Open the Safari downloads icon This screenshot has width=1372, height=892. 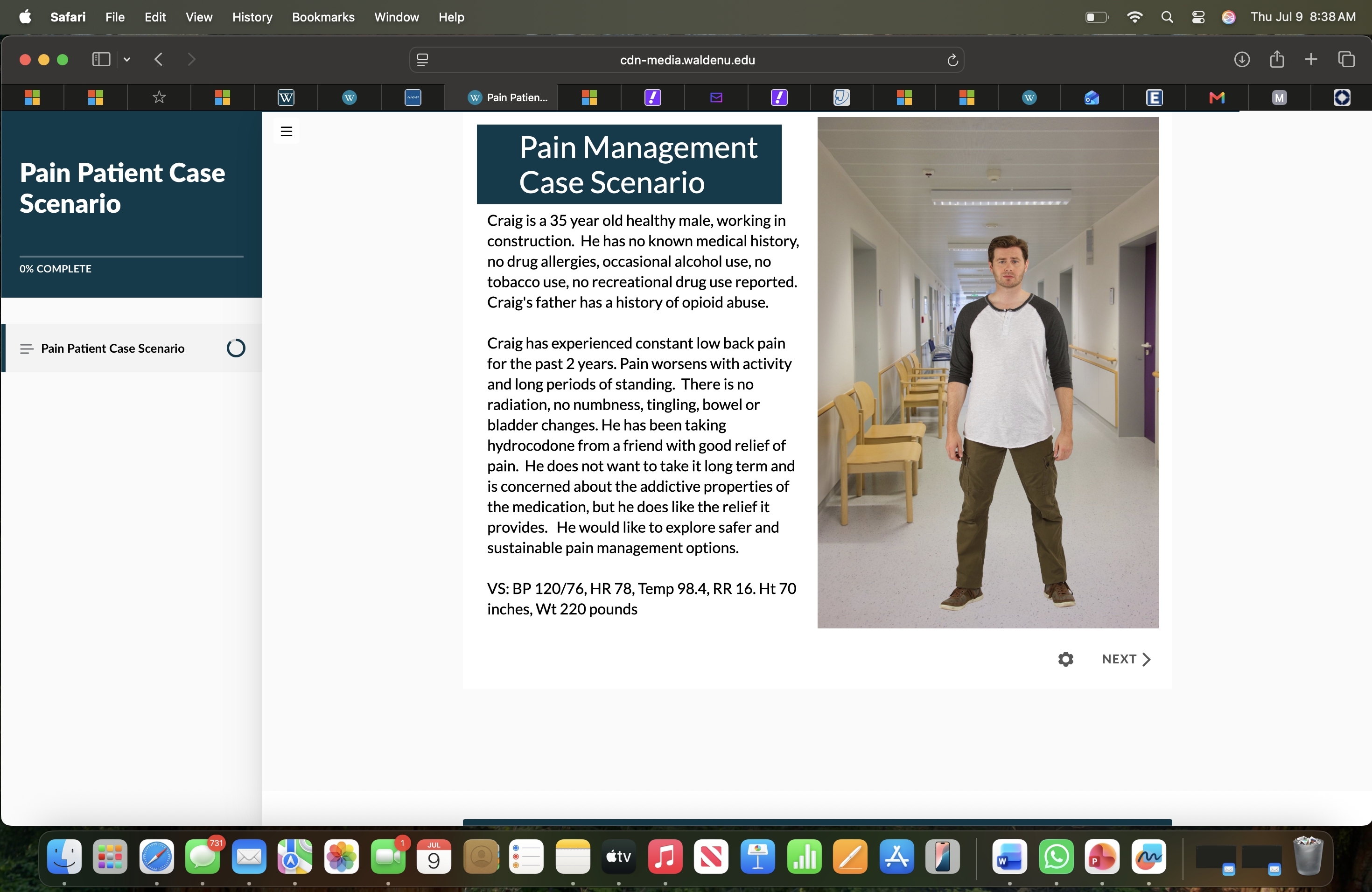[x=1242, y=59]
